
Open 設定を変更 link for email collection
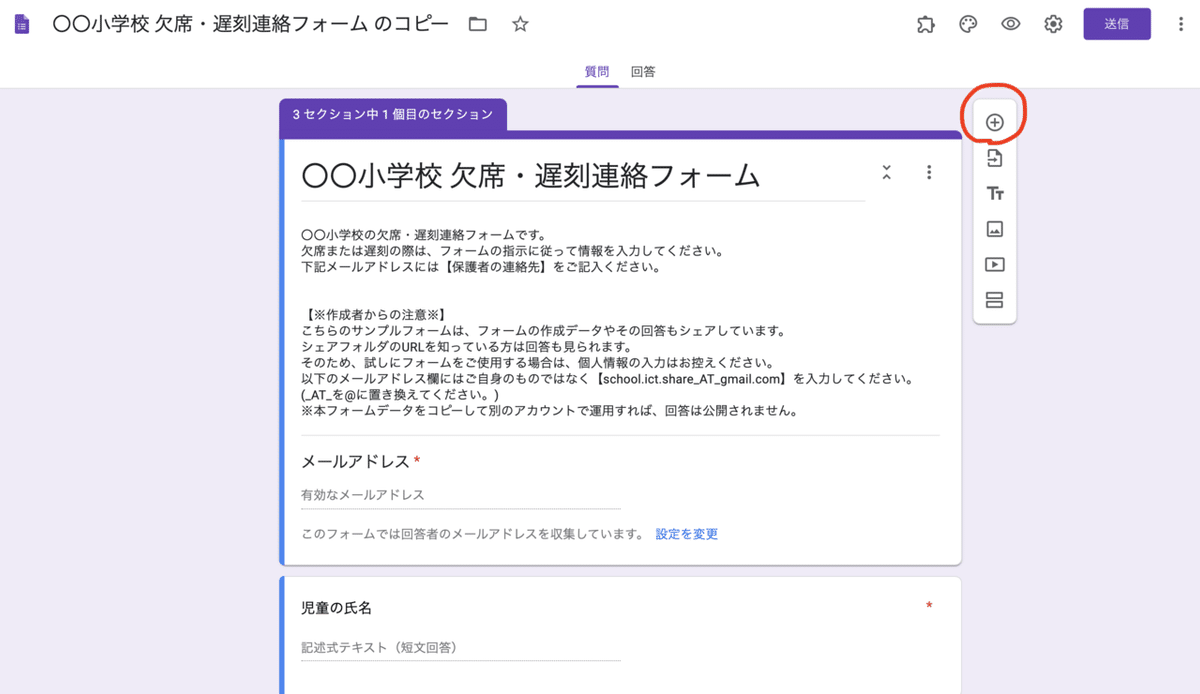[x=685, y=534]
